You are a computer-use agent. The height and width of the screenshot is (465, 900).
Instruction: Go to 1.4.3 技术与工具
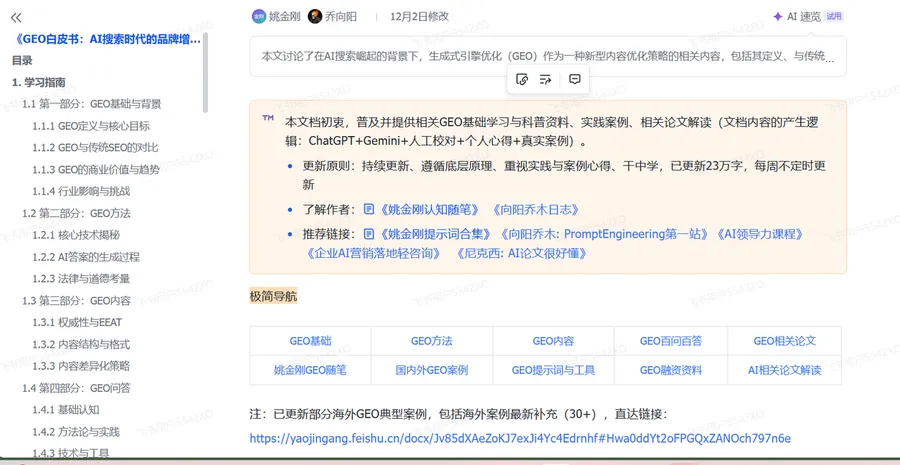(71, 453)
